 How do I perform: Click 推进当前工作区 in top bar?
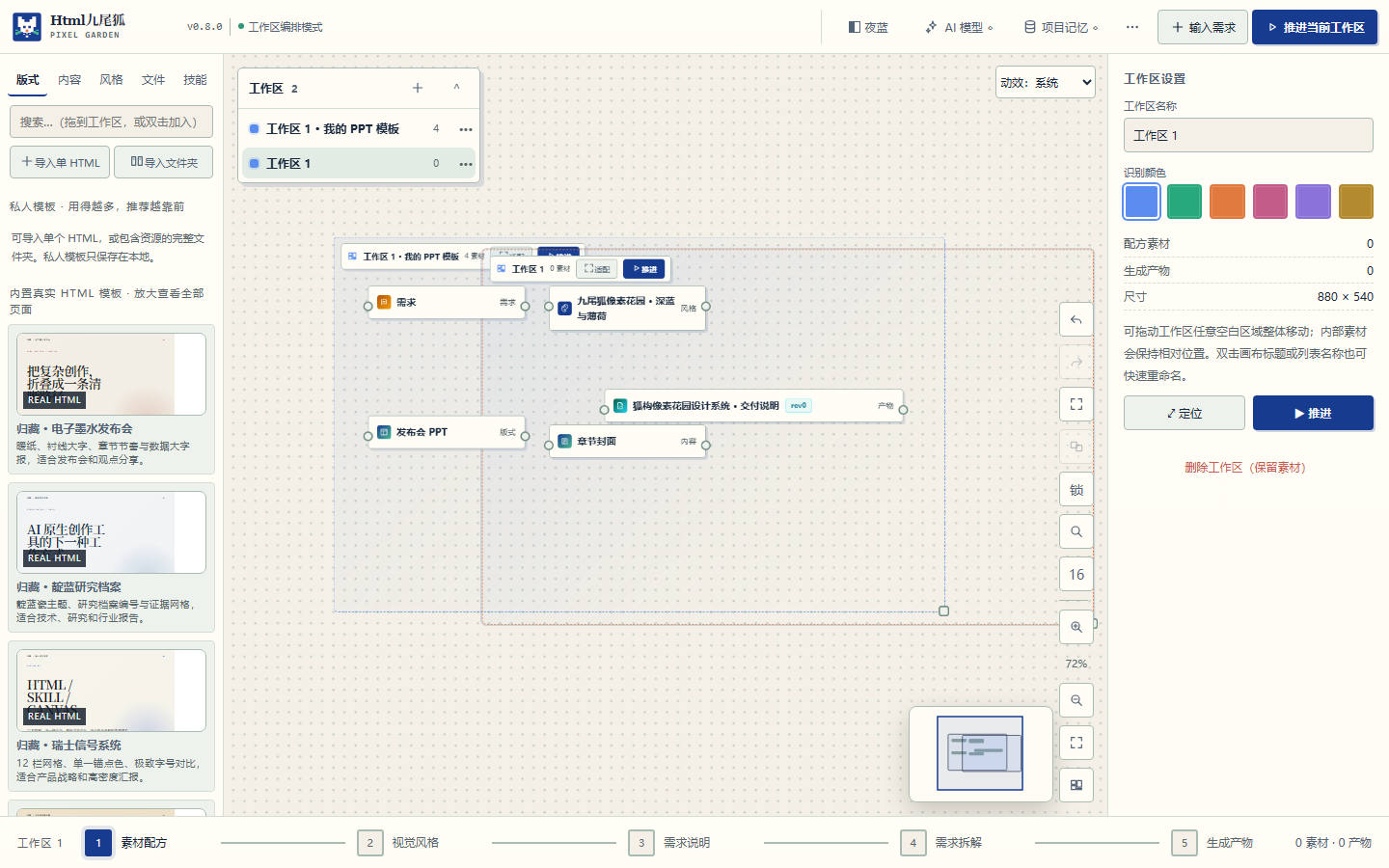tap(1315, 27)
